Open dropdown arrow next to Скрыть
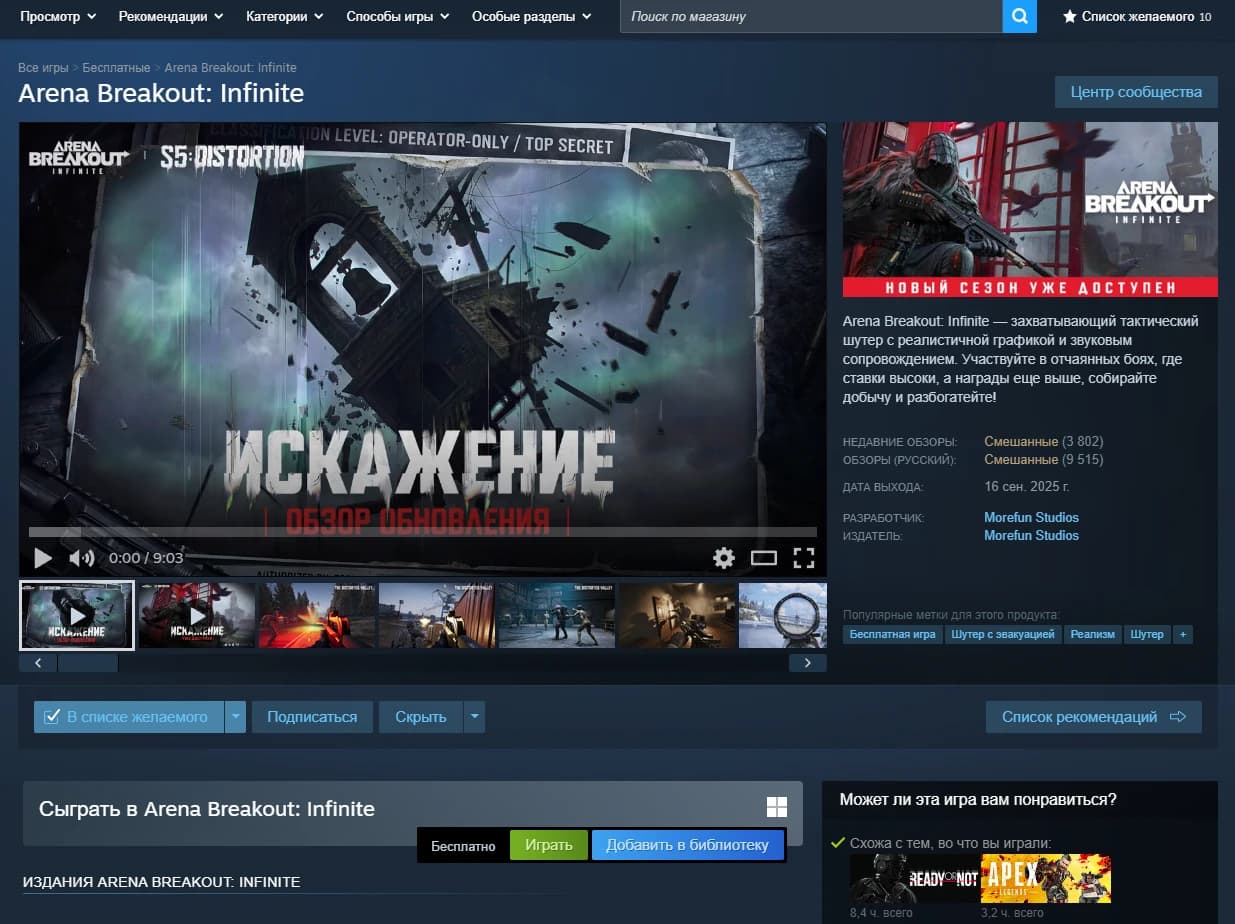Image resolution: width=1235 pixels, height=924 pixels. (x=474, y=717)
